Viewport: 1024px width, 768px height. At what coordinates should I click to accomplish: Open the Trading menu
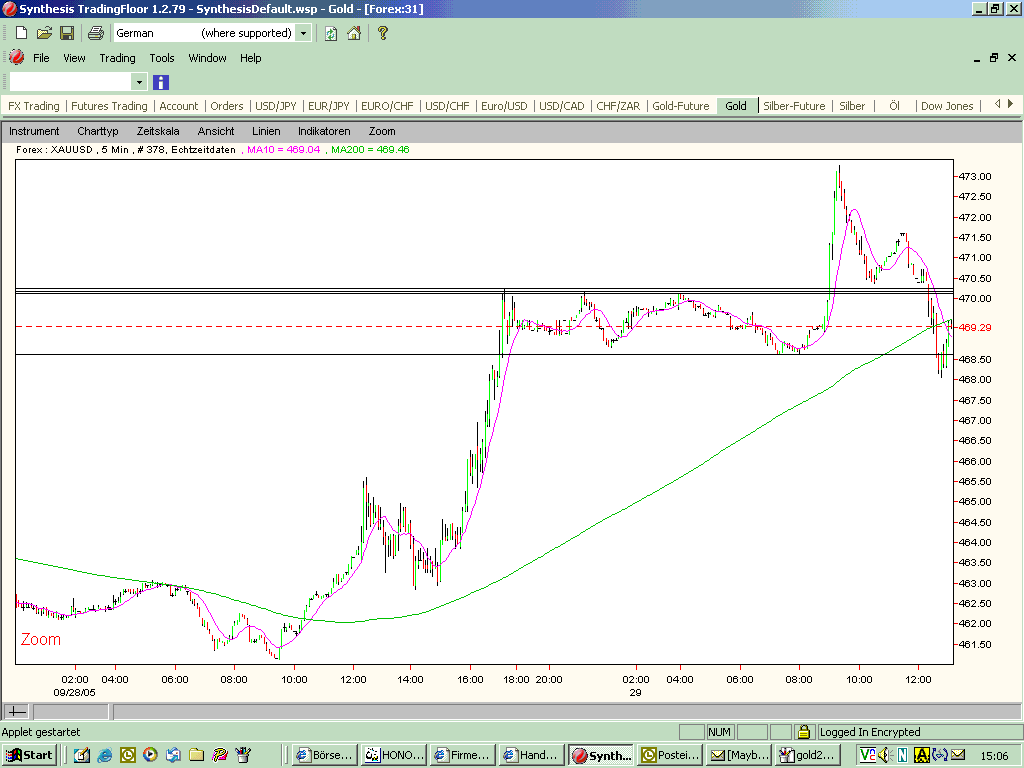point(117,58)
